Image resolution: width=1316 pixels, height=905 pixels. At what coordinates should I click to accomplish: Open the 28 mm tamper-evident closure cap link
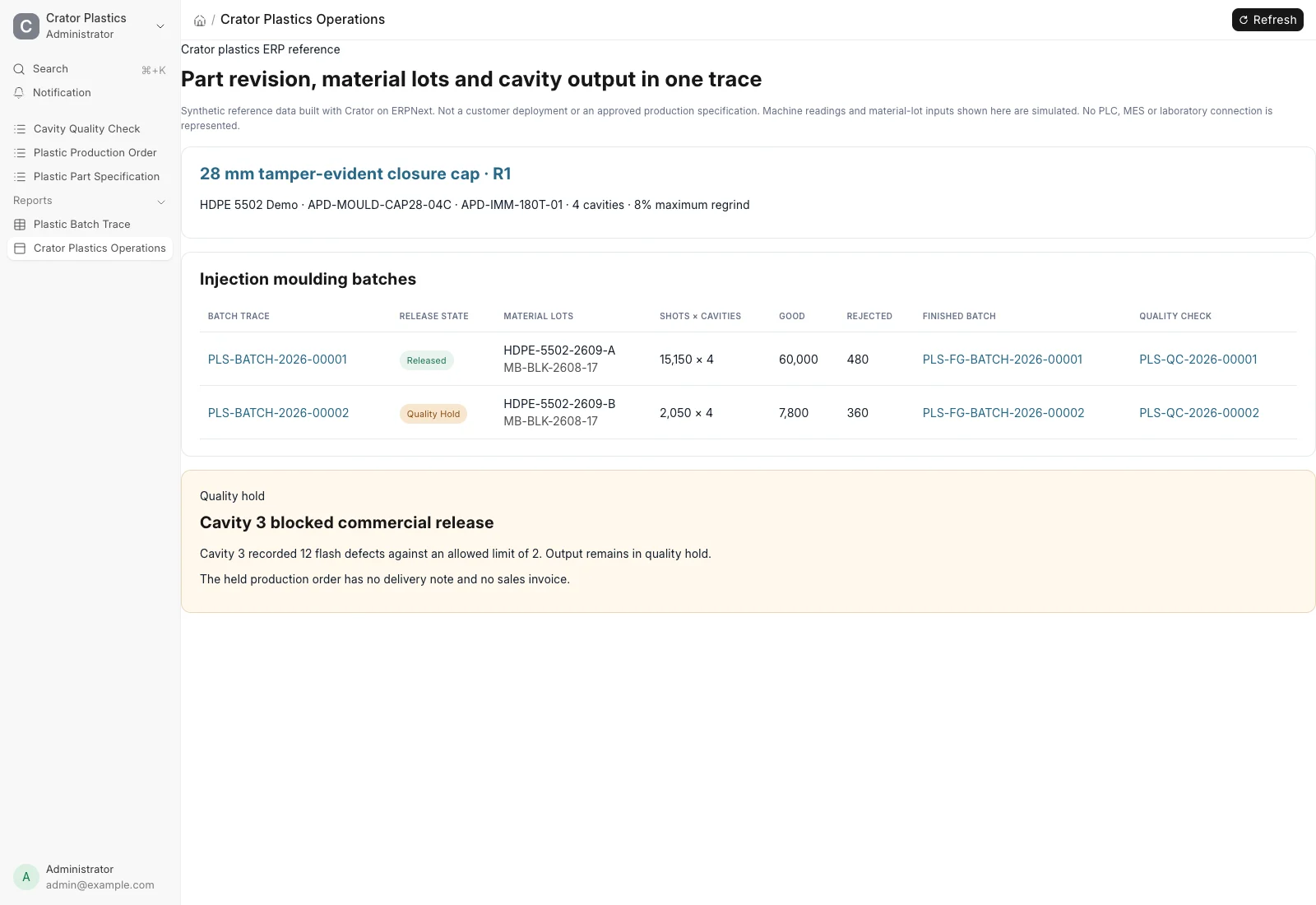(x=355, y=174)
